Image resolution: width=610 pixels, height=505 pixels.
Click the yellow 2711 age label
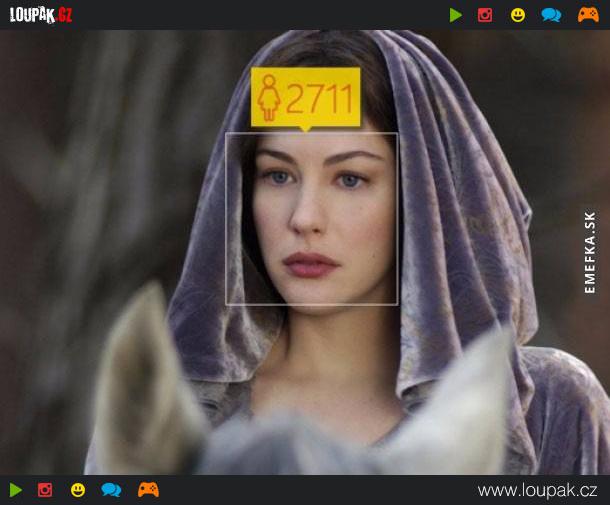306,98
